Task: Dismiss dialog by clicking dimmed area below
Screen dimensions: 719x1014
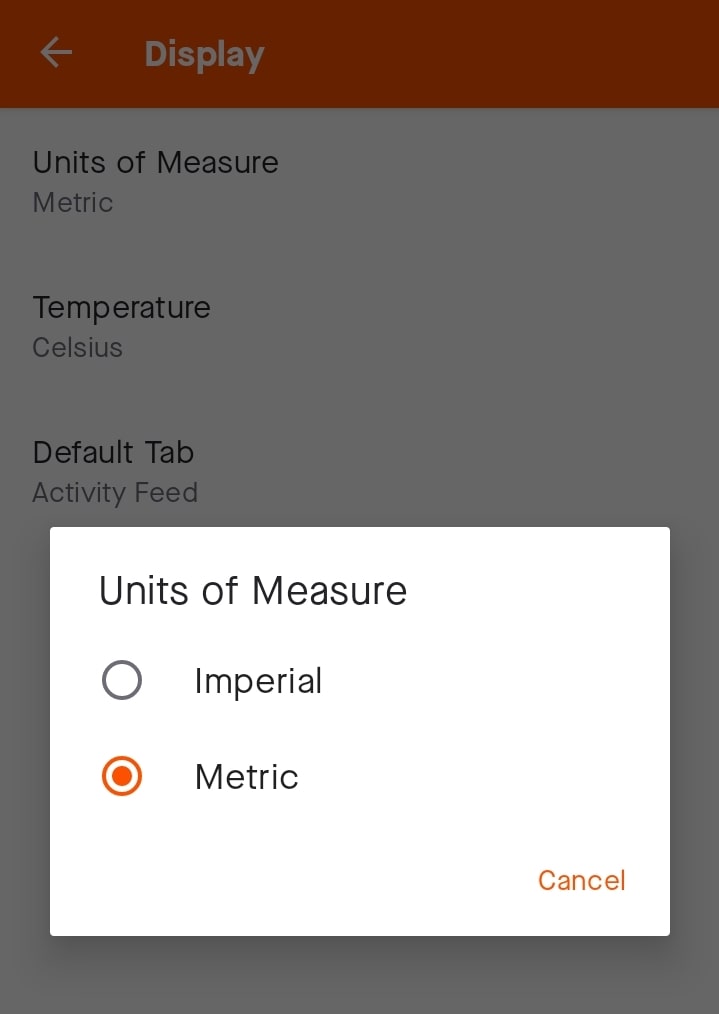Action: coord(360,977)
